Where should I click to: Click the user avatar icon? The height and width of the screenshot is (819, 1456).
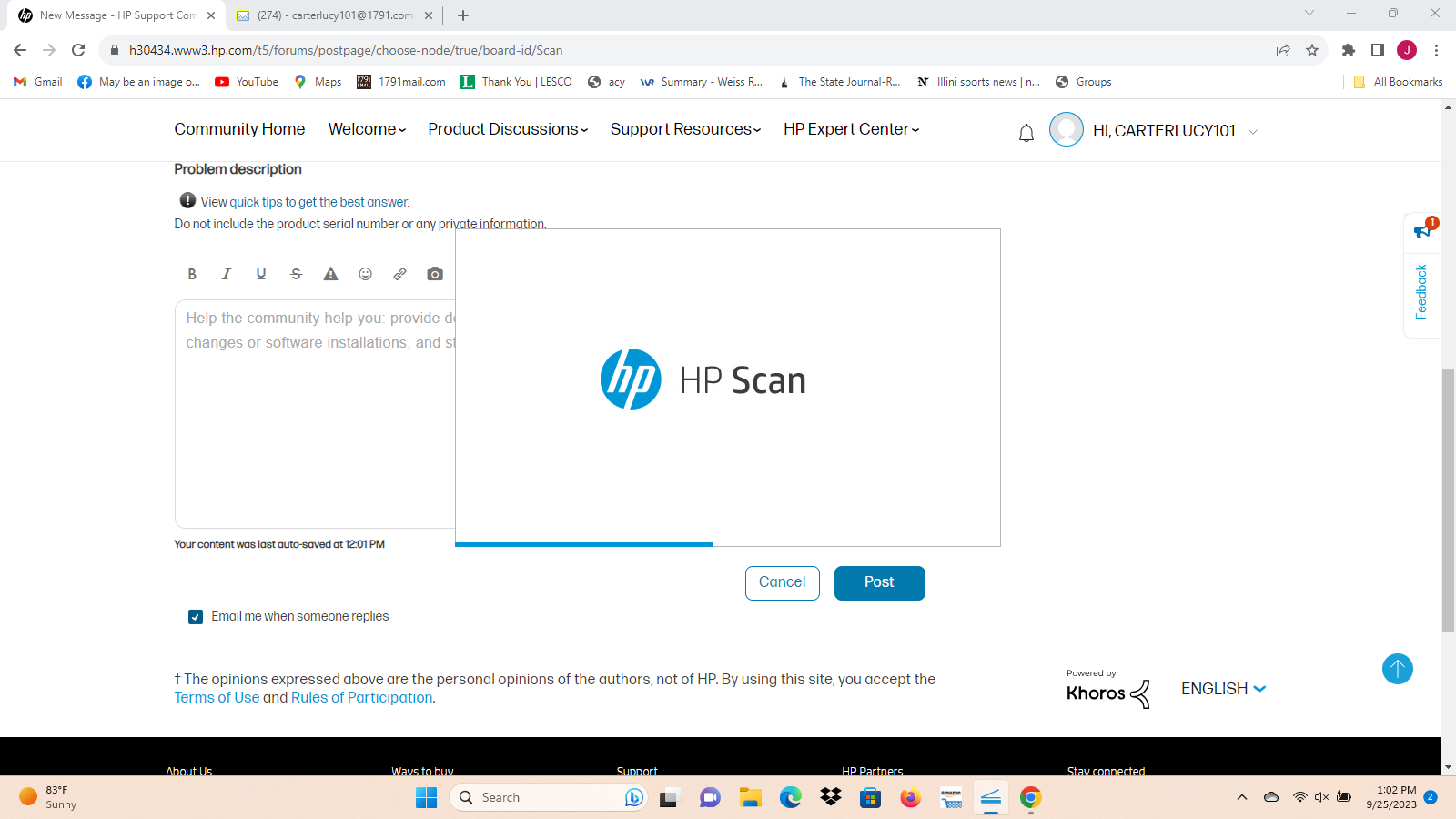pos(1067,129)
